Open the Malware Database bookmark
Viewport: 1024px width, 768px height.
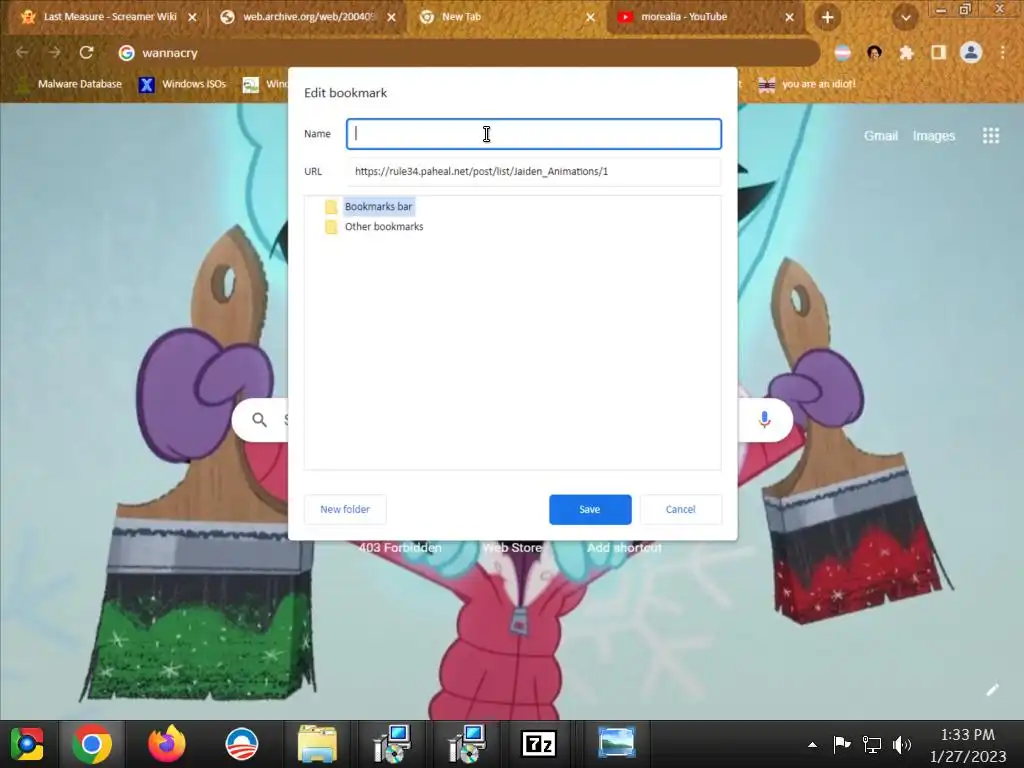coord(71,84)
